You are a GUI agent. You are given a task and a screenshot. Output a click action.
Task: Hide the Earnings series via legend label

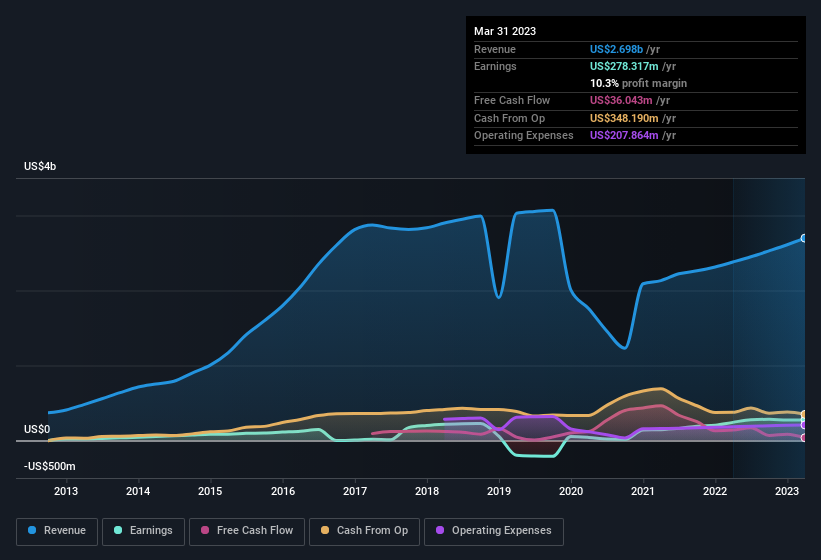(152, 531)
